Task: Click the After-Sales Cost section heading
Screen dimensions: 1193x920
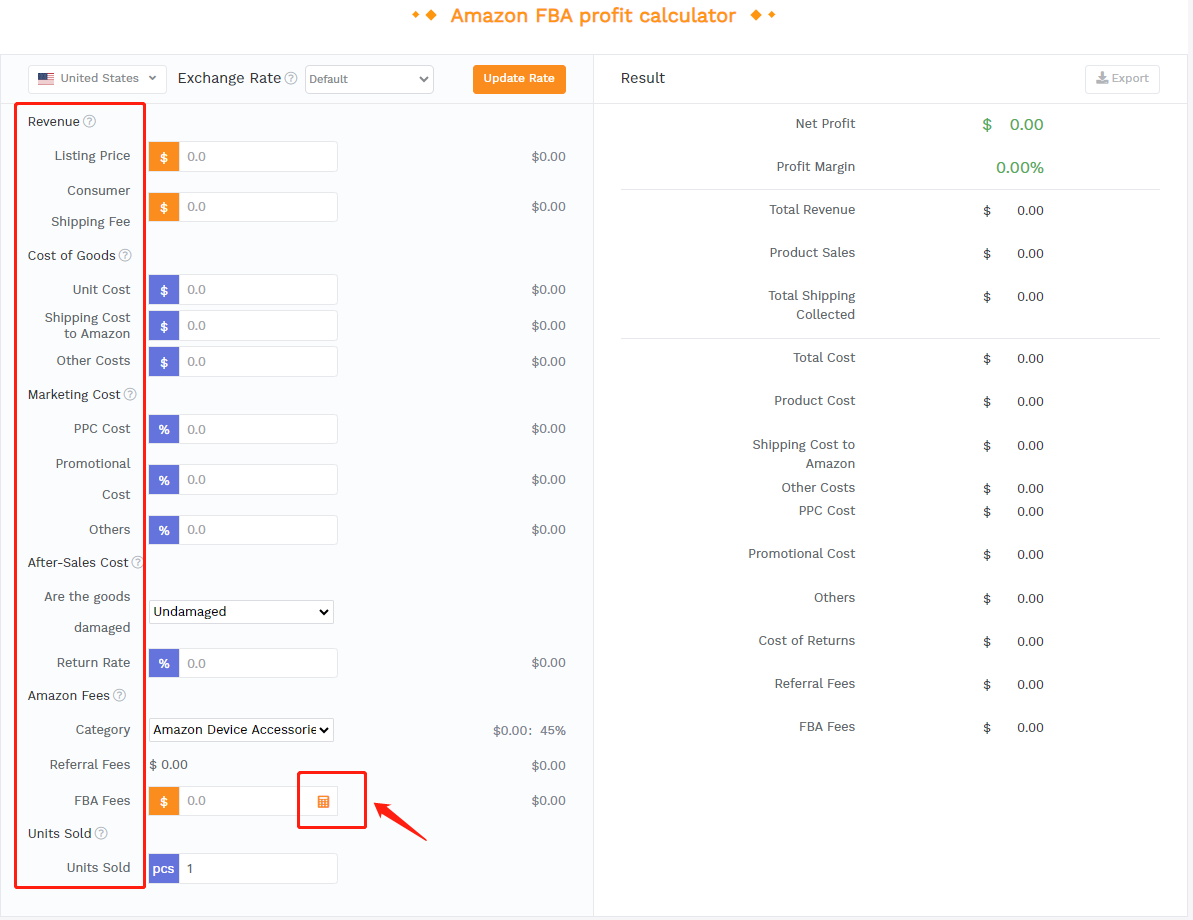Action: 78,562
